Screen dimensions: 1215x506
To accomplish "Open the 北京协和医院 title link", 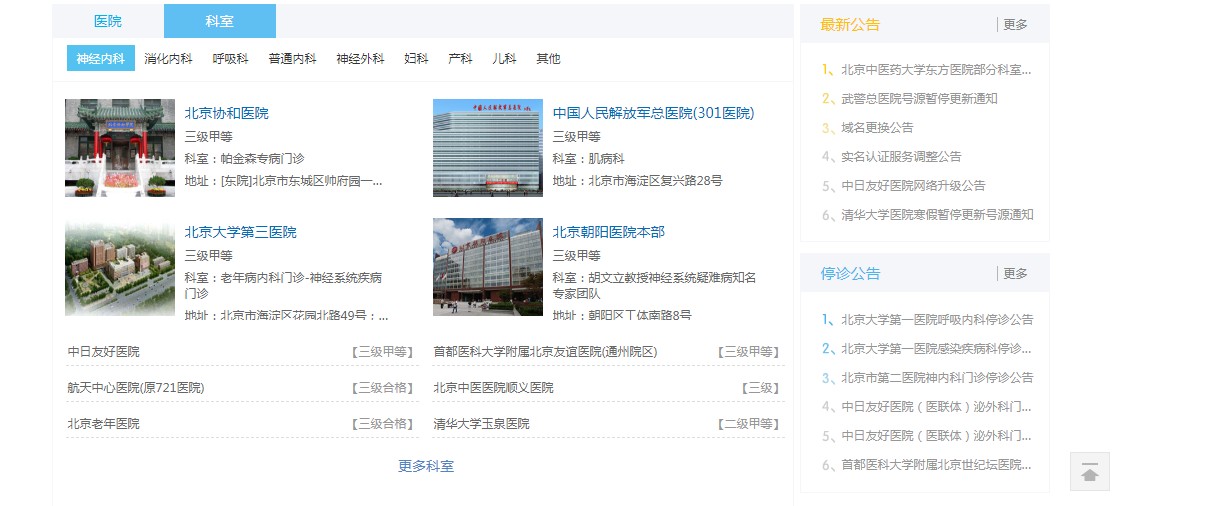I will (x=226, y=113).
